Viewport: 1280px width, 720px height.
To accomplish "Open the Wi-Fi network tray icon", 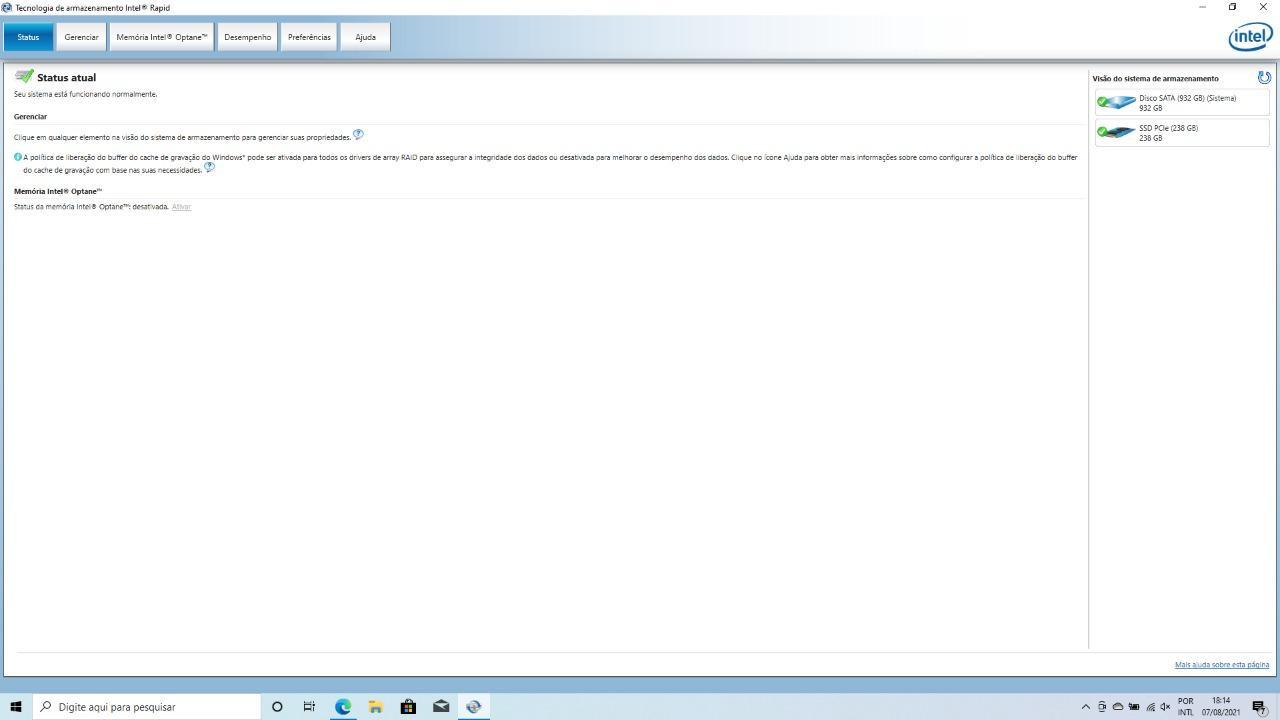I will (x=1150, y=707).
